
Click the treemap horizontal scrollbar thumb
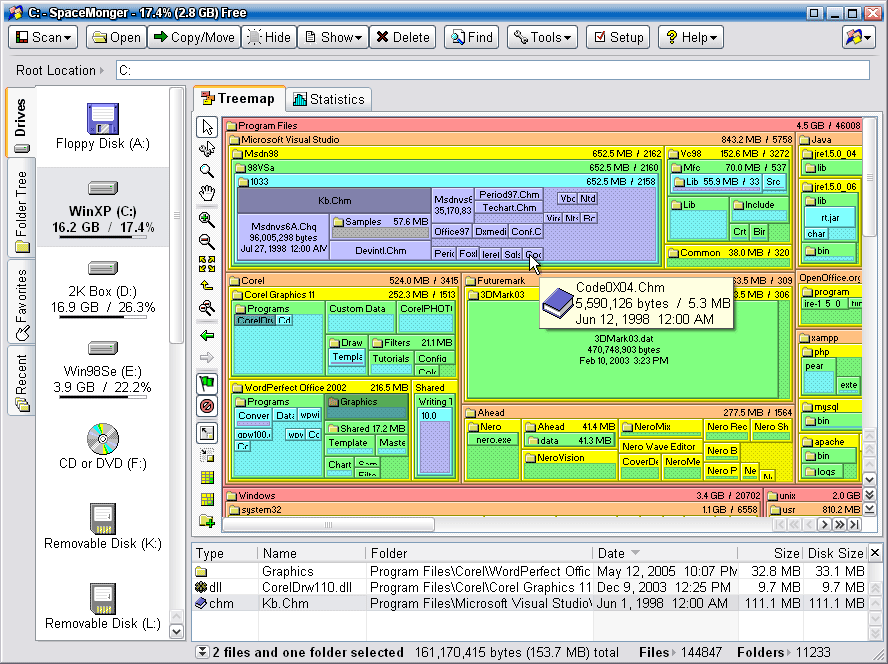coord(328,525)
